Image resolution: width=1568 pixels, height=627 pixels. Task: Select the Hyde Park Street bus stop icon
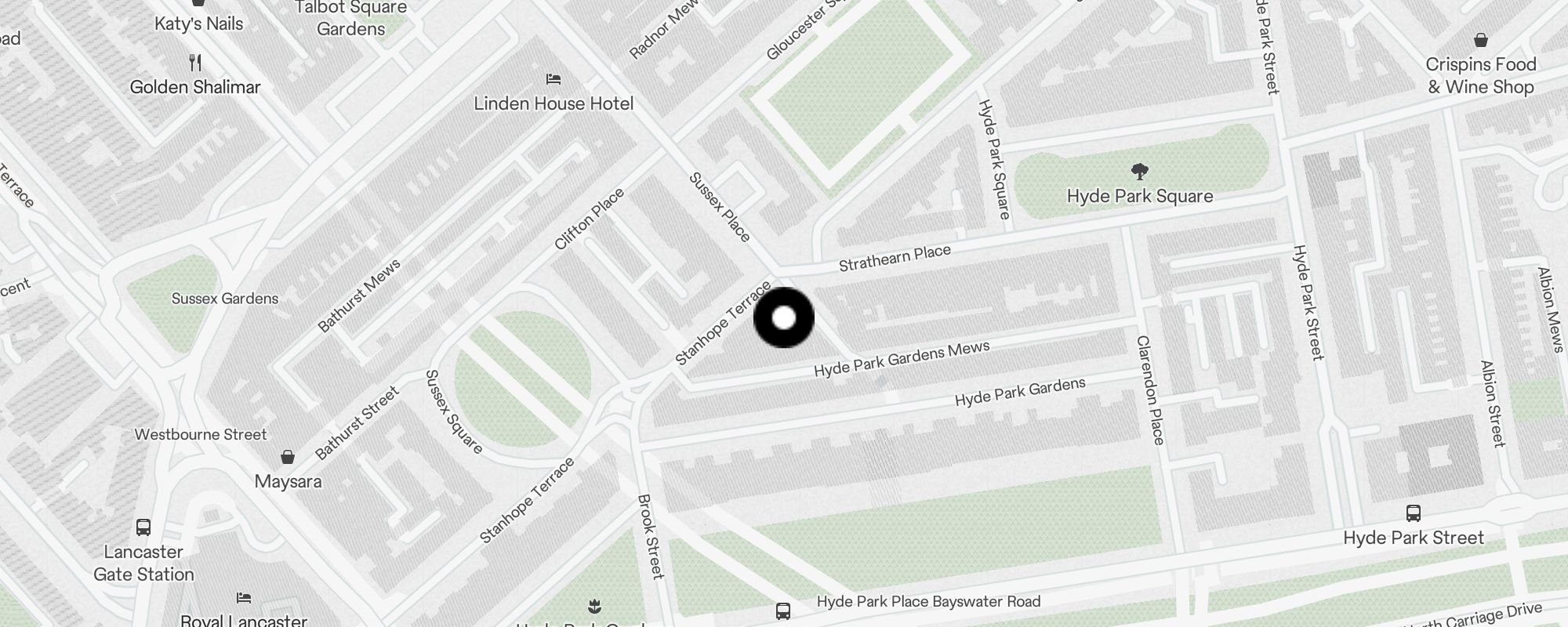[1414, 513]
